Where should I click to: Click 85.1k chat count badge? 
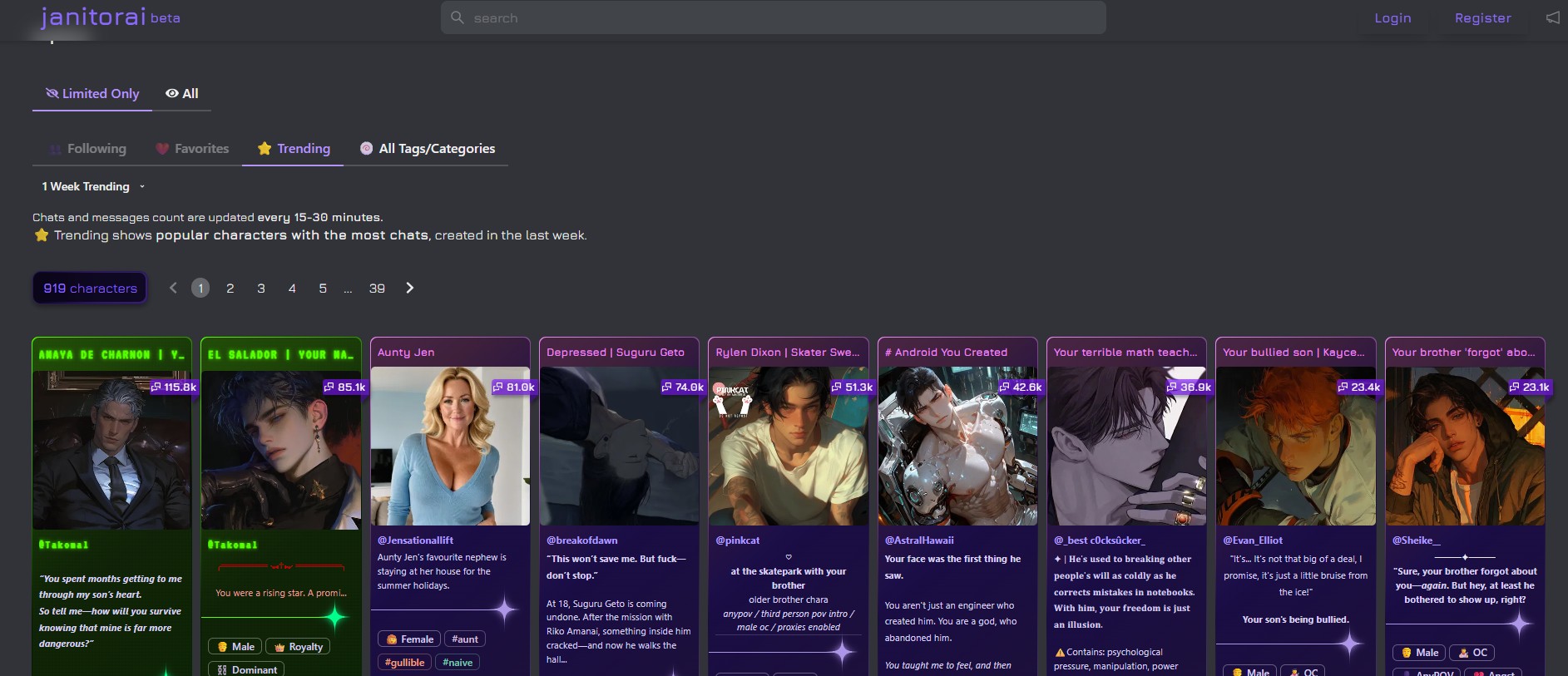344,387
